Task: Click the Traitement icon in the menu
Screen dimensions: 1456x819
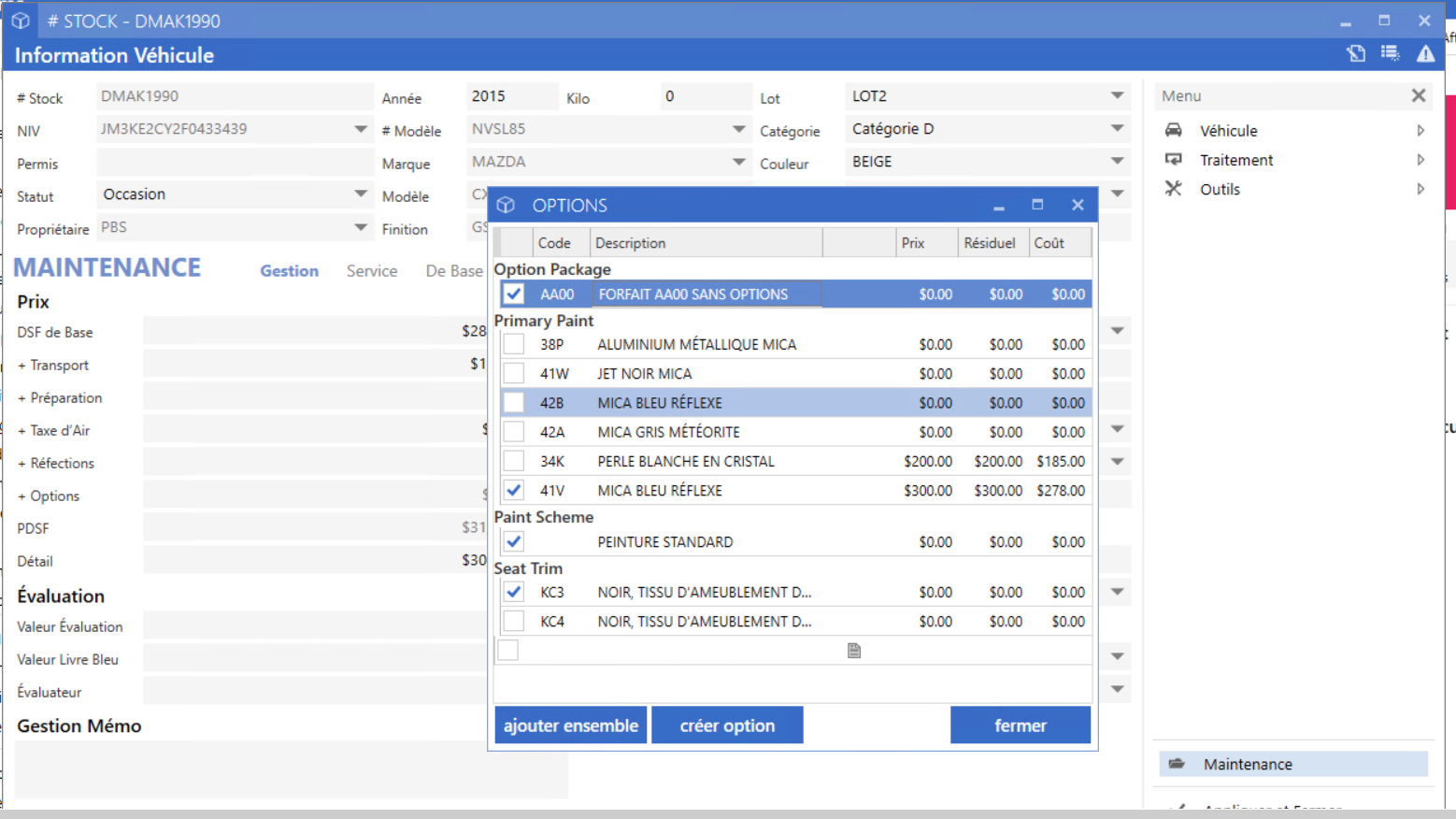Action: [1174, 159]
